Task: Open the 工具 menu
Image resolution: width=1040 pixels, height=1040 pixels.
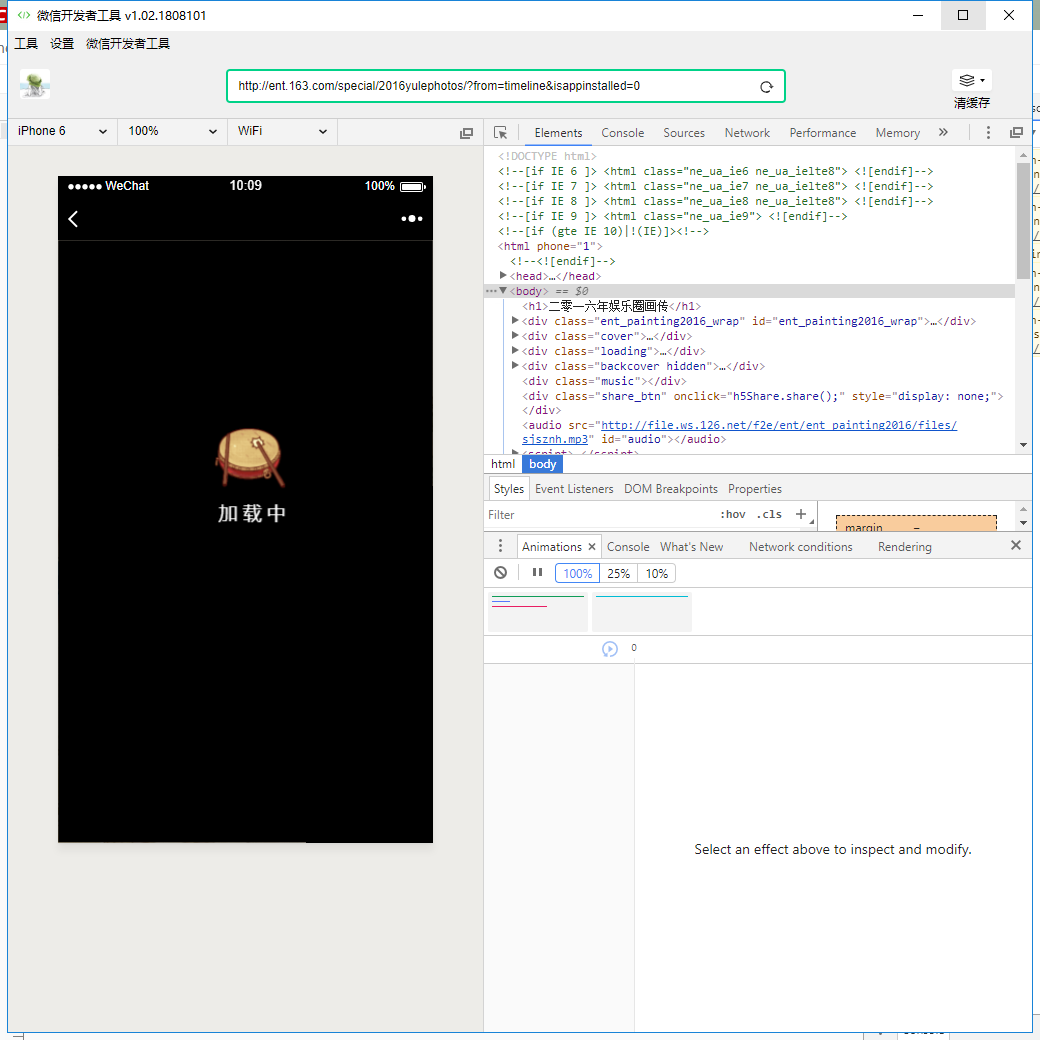Action: tap(27, 44)
